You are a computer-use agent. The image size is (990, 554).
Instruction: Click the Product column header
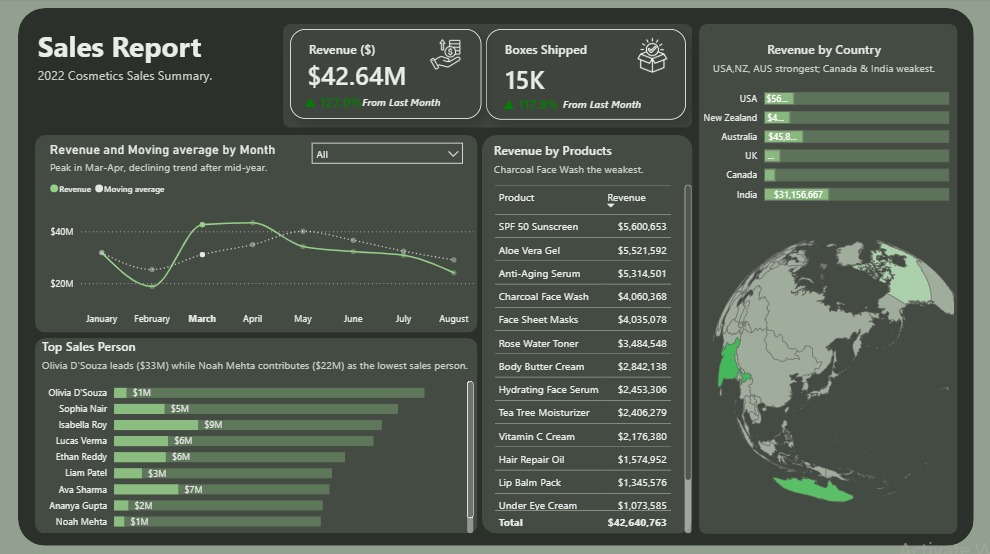click(516, 198)
